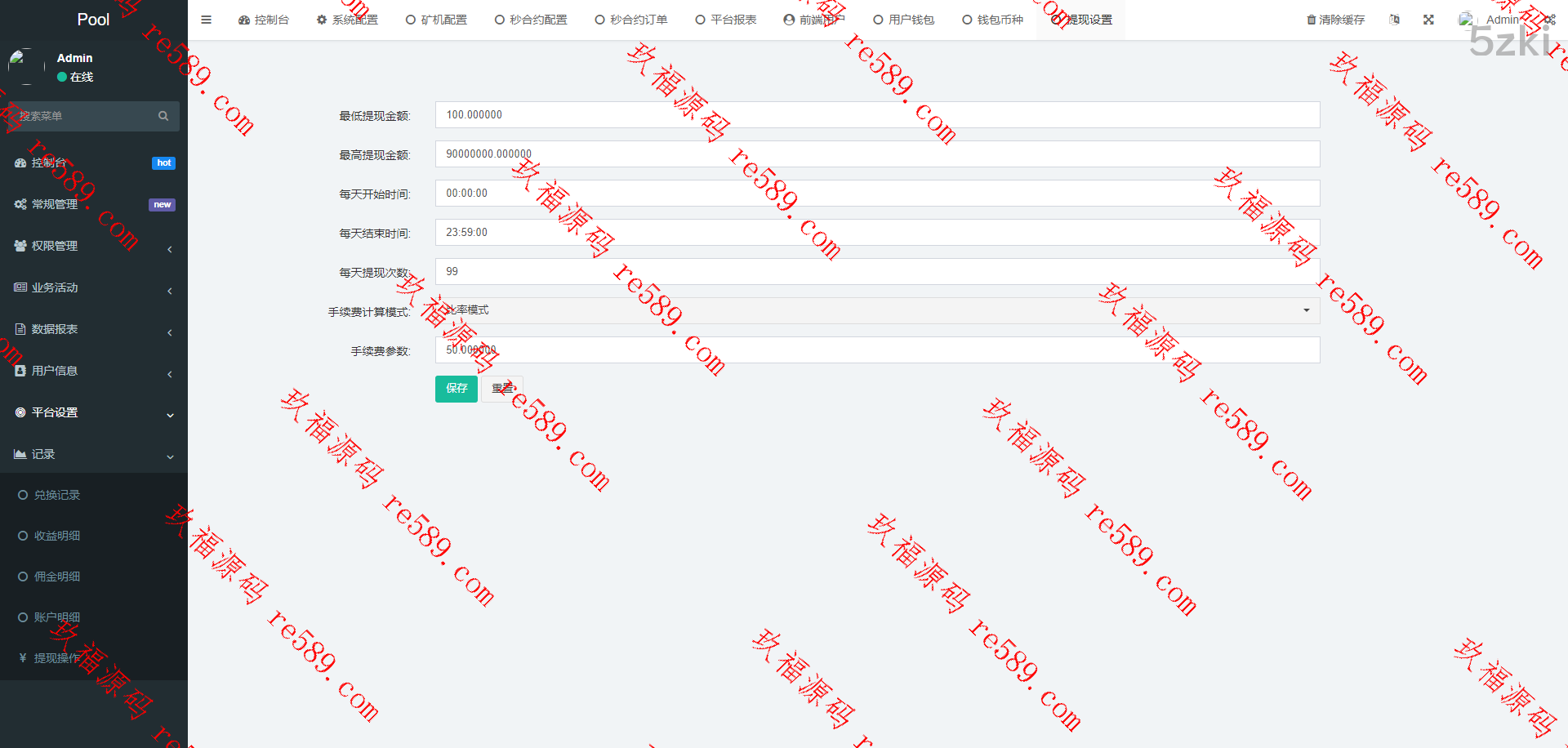Click the search magnifier icon in sidebar
Screen dimensions: 1568x748
coord(163,116)
